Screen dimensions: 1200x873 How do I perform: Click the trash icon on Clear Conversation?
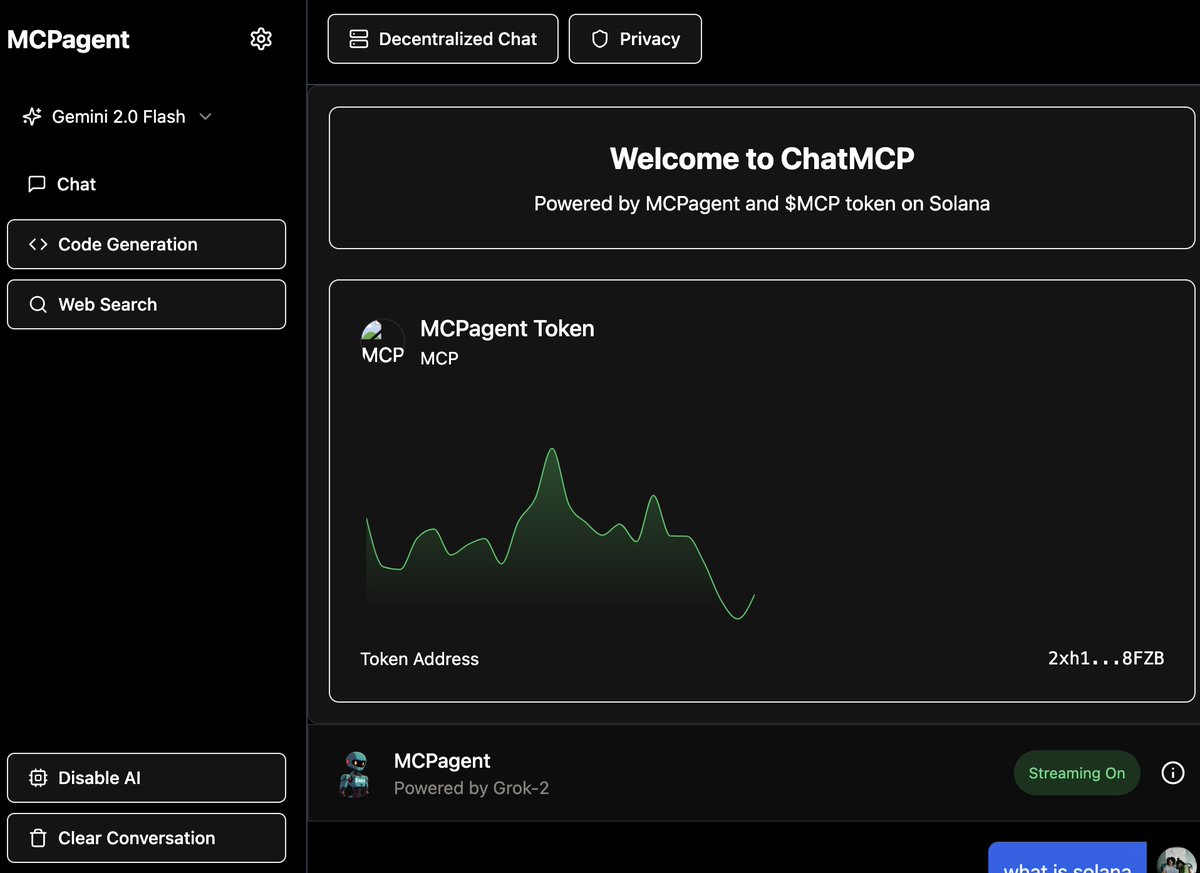[x=36, y=838]
